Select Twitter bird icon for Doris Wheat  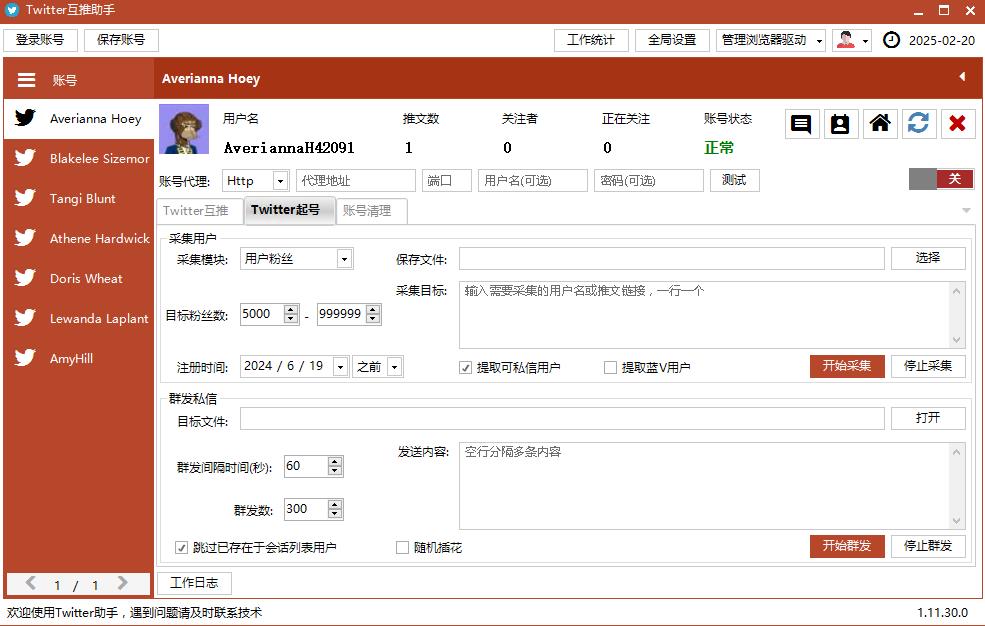coord(25,278)
